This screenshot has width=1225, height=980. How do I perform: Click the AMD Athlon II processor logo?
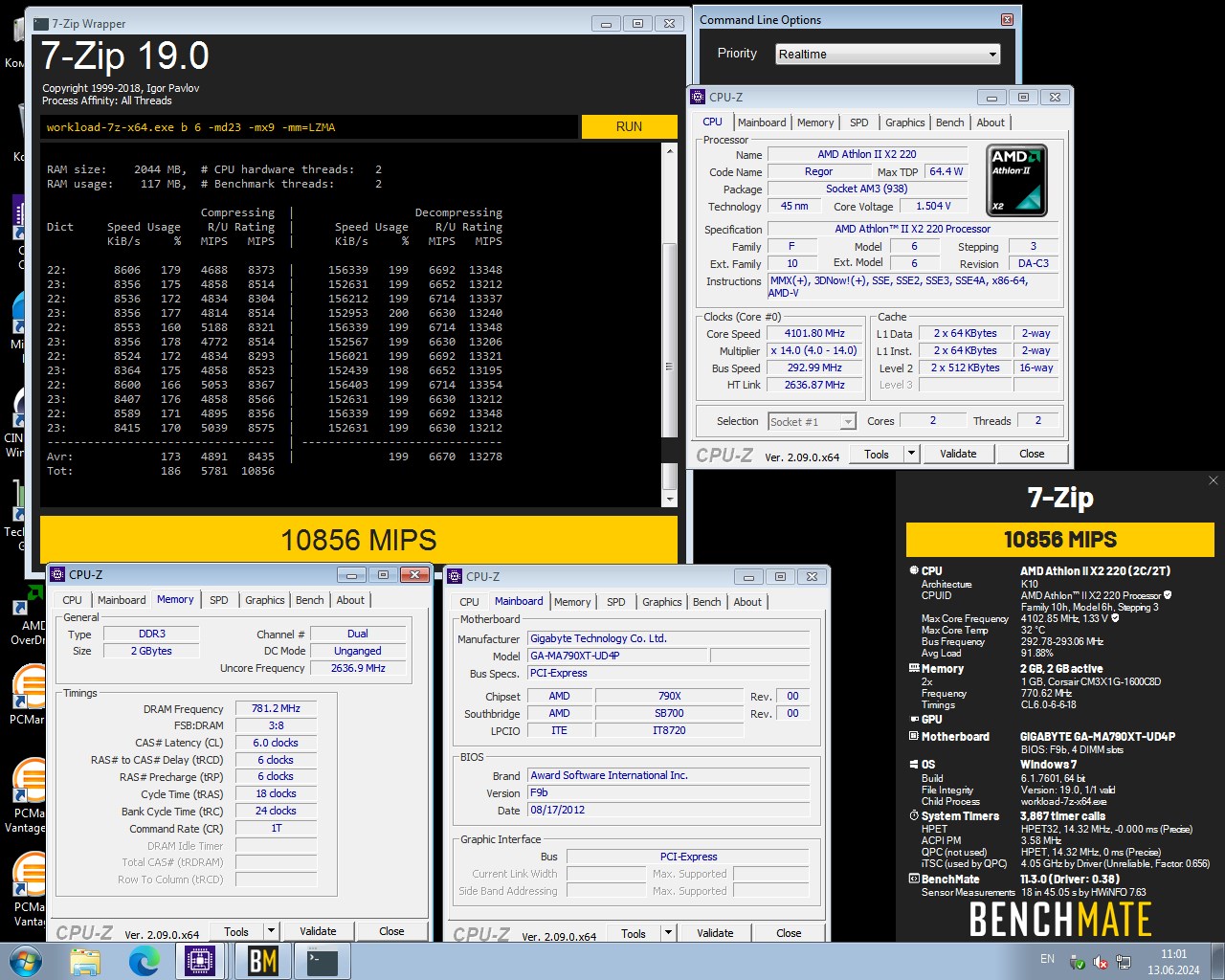tap(1016, 180)
